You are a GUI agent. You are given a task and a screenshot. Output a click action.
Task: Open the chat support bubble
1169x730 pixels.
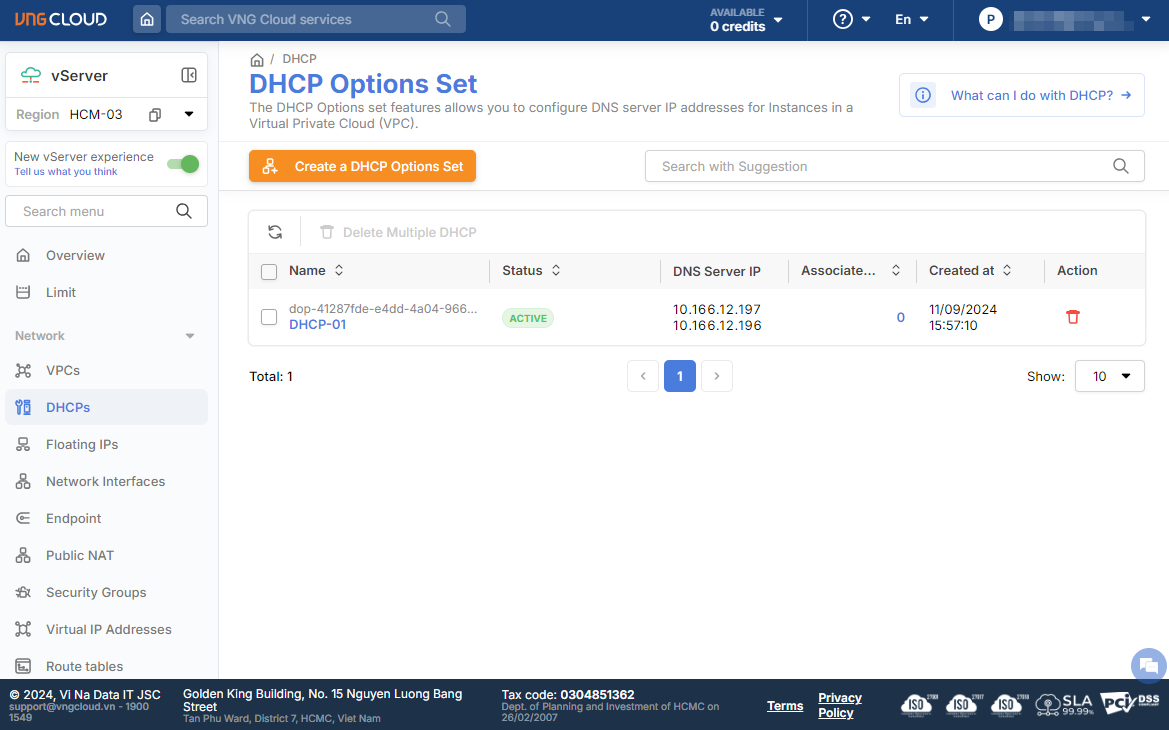[x=1148, y=665]
